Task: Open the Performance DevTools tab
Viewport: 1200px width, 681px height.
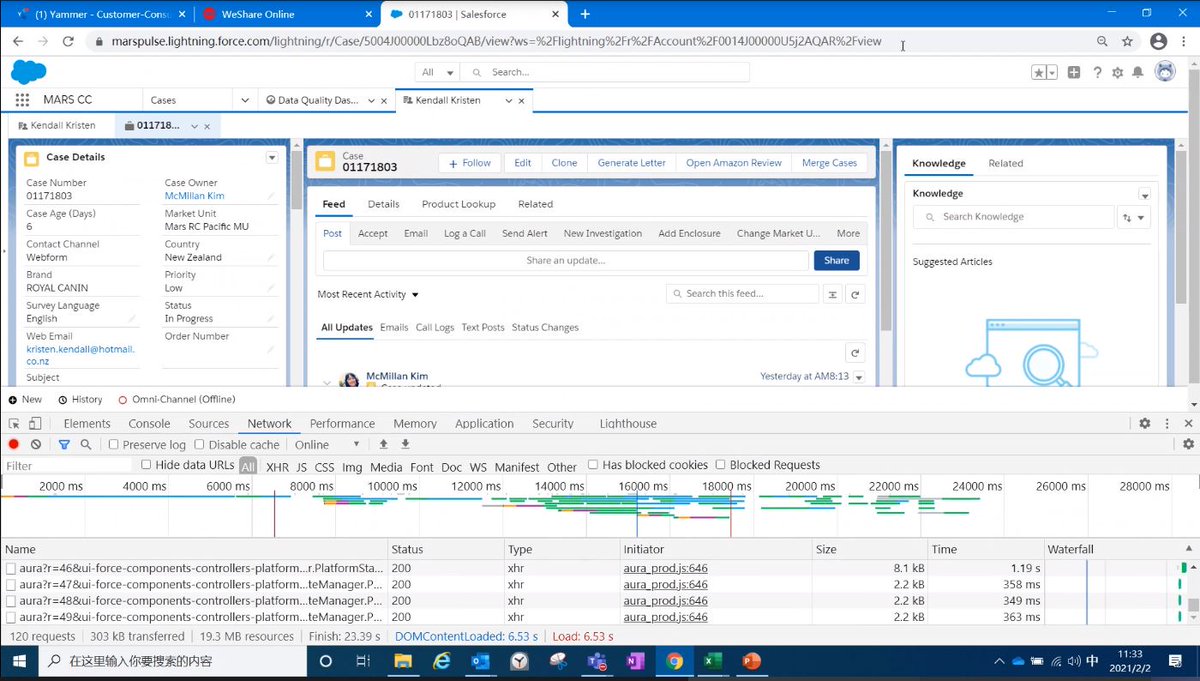Action: (x=342, y=424)
